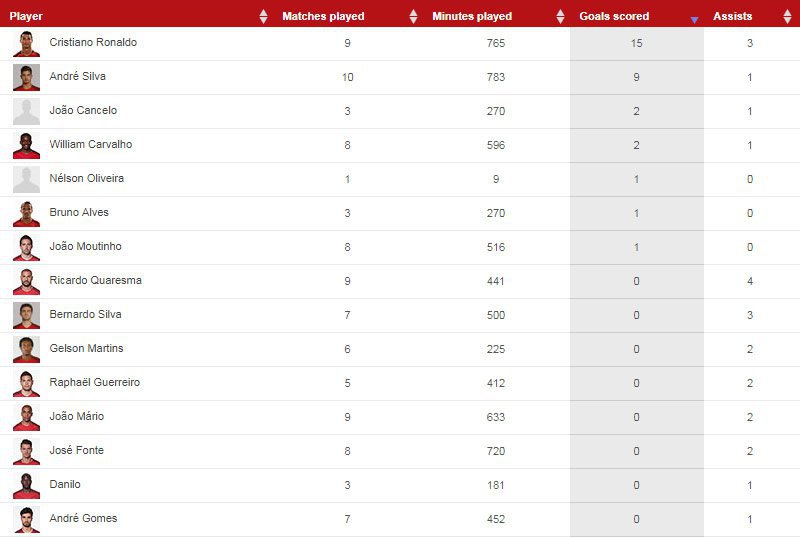Click the Goals scored column header
This screenshot has height=537, width=800.
[614, 16]
